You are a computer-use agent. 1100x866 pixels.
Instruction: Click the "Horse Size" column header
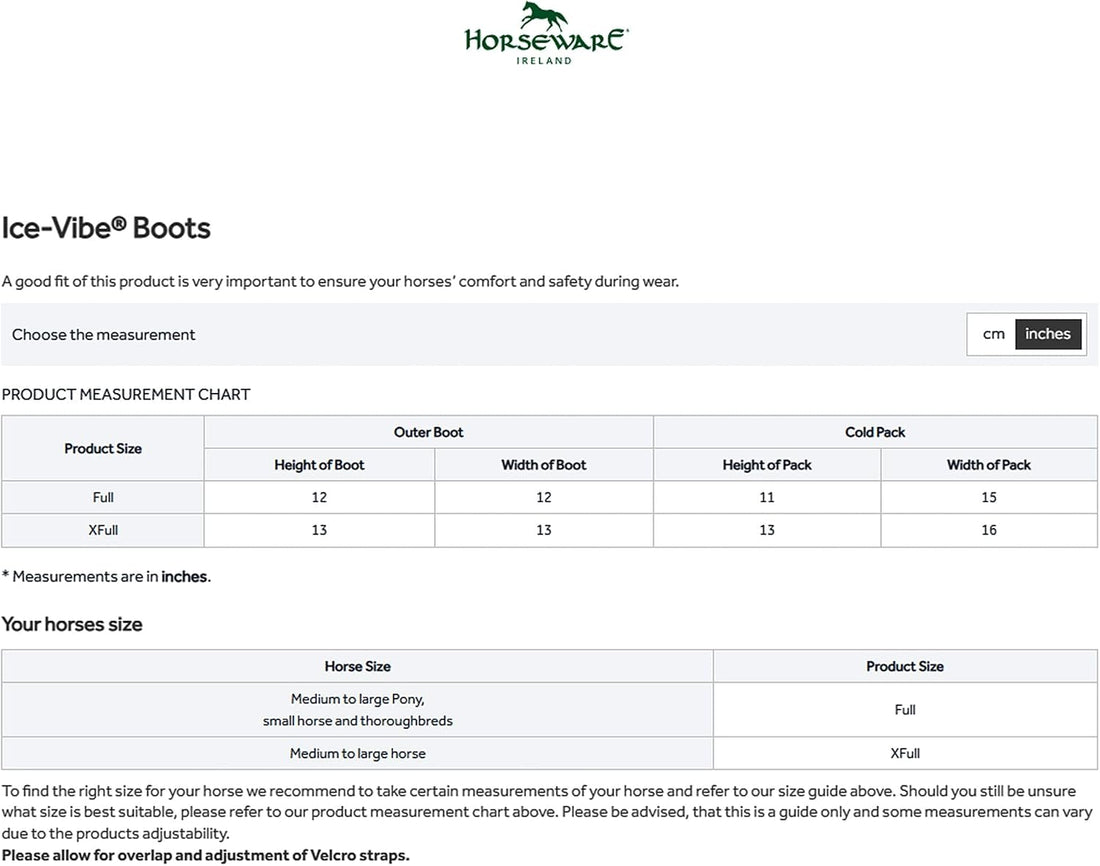tap(358, 667)
